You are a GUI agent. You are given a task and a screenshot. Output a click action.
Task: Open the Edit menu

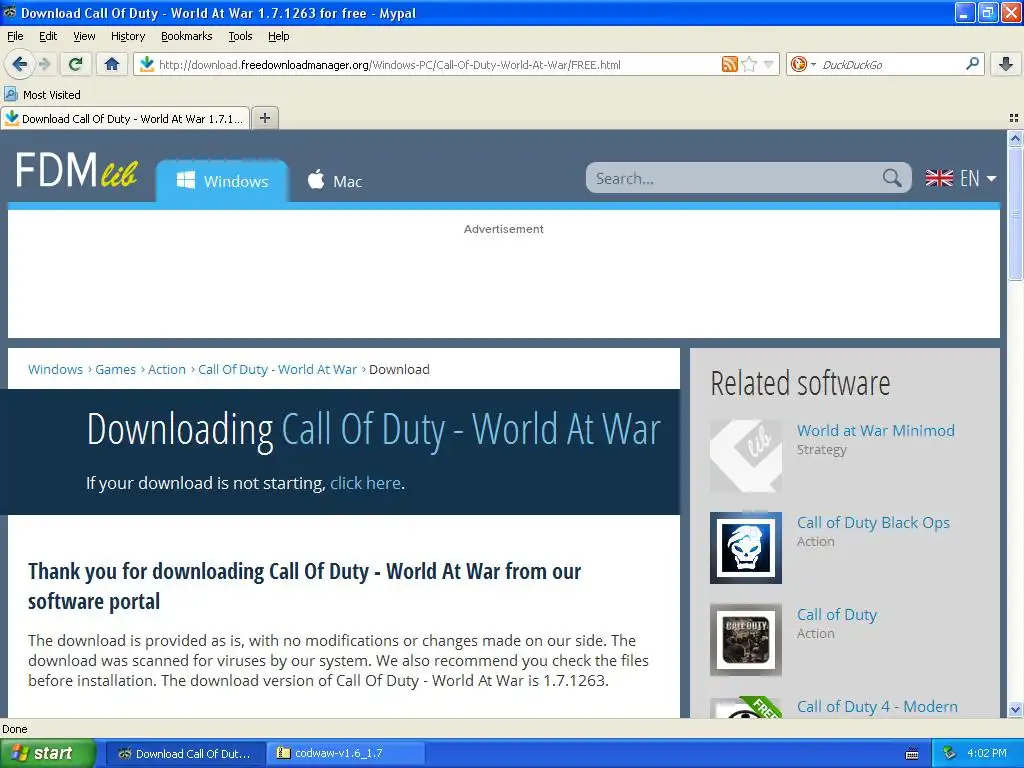pyautogui.click(x=48, y=36)
